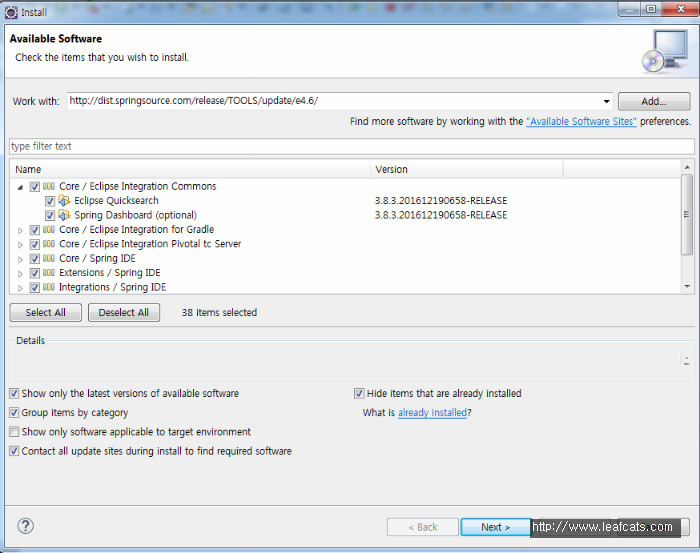
Task: Click the category icon of Core / Spring IDE
Action: point(49,258)
